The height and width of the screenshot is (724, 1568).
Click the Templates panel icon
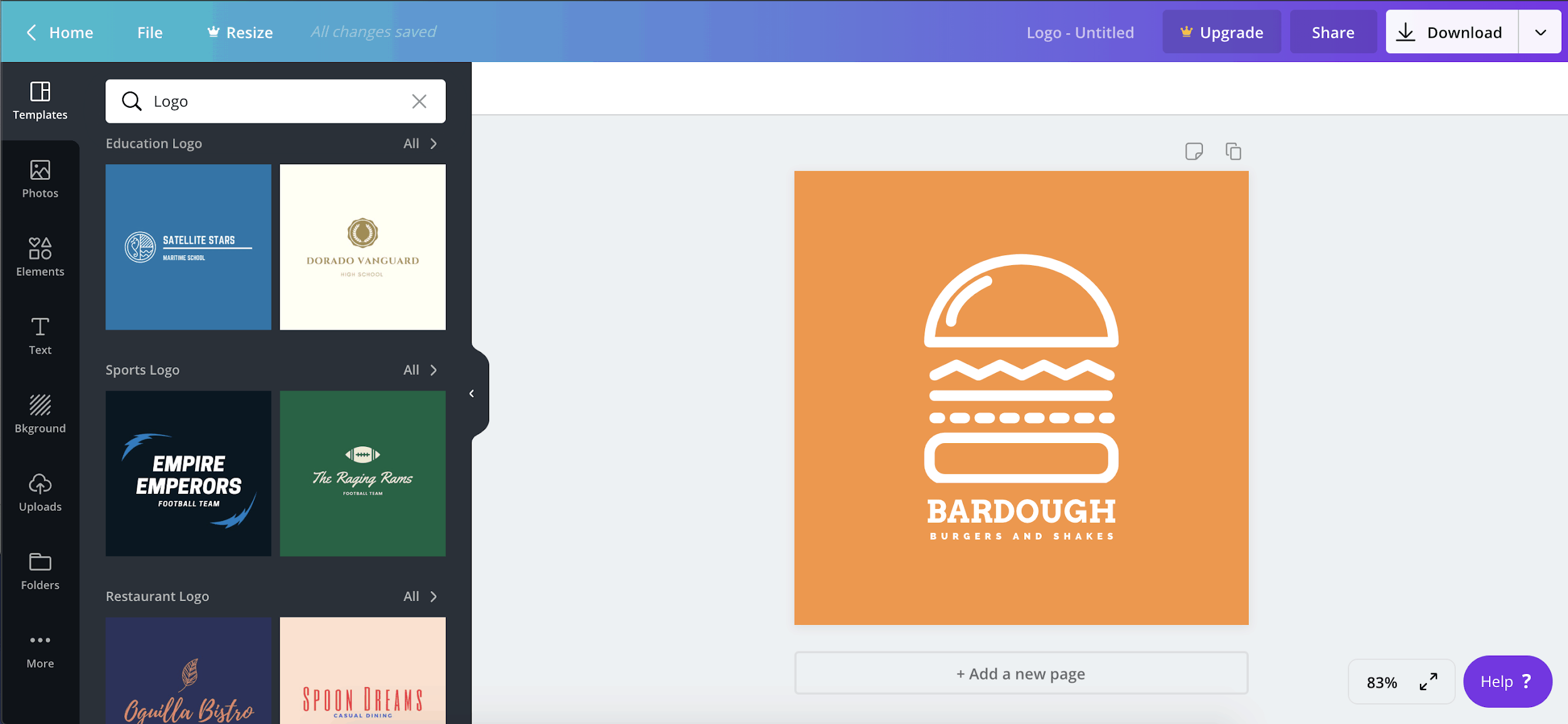coord(40,98)
